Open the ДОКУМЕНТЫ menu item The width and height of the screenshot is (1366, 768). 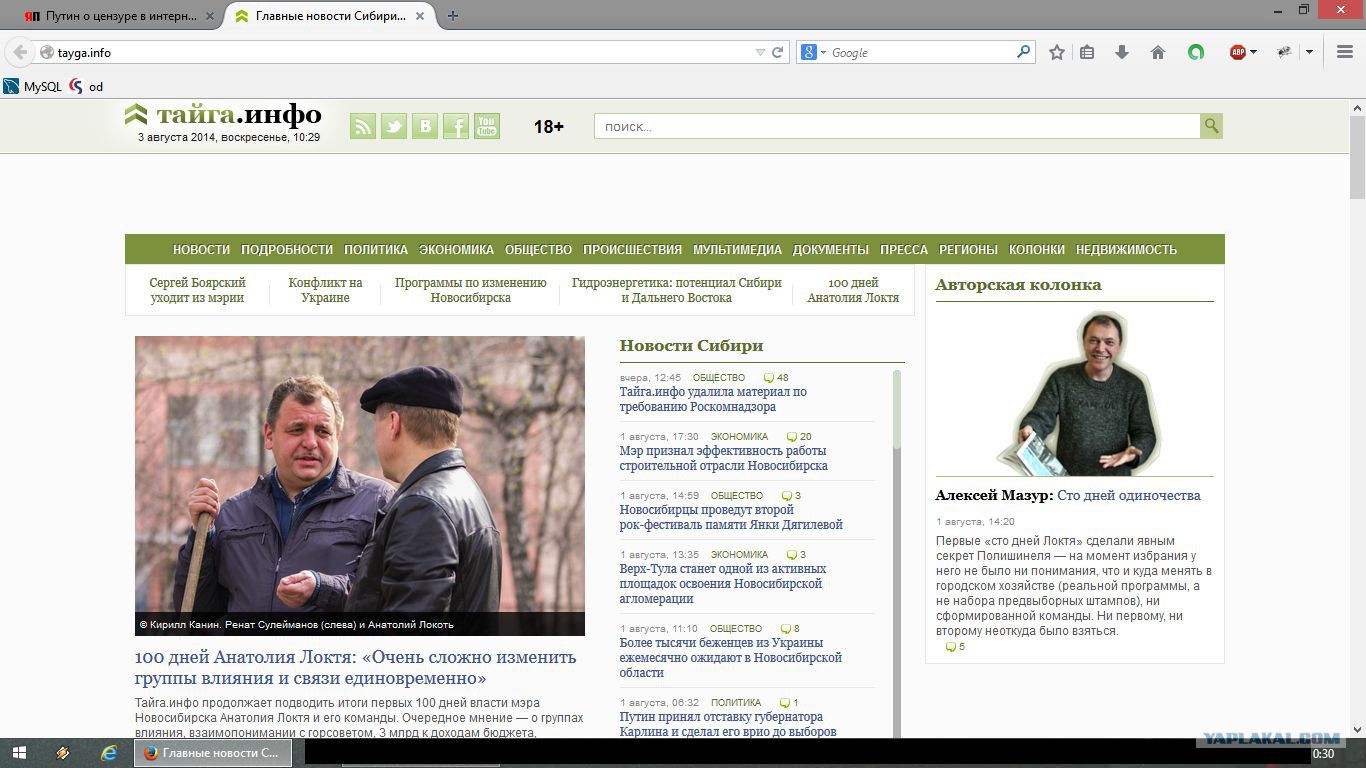coord(831,250)
